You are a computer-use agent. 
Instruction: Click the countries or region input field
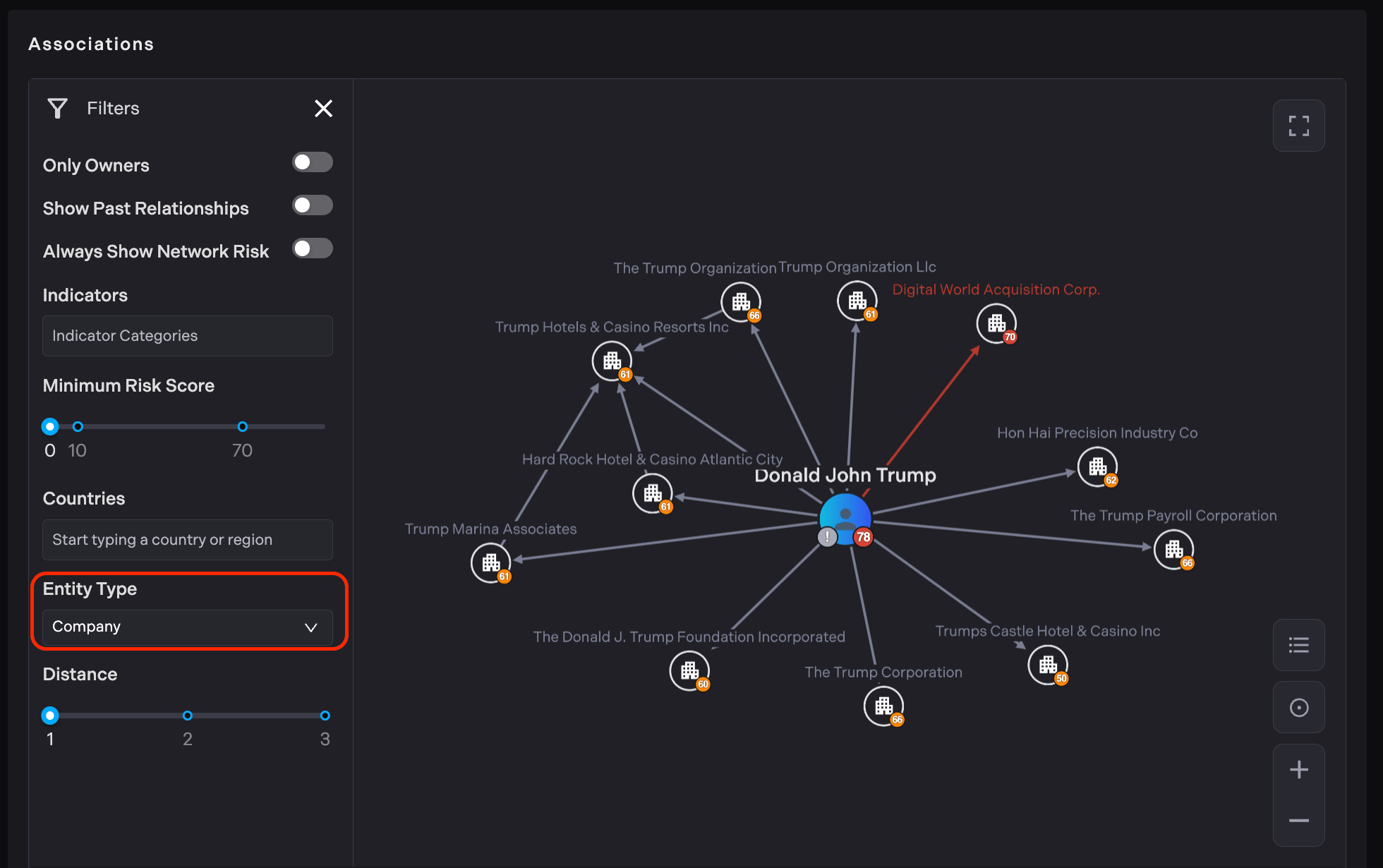pos(187,540)
